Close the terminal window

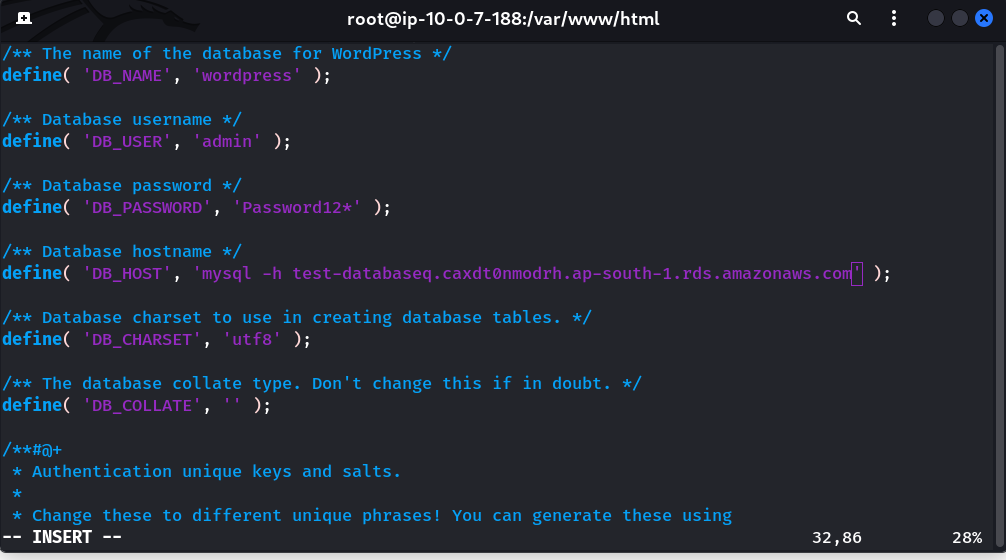coord(983,18)
